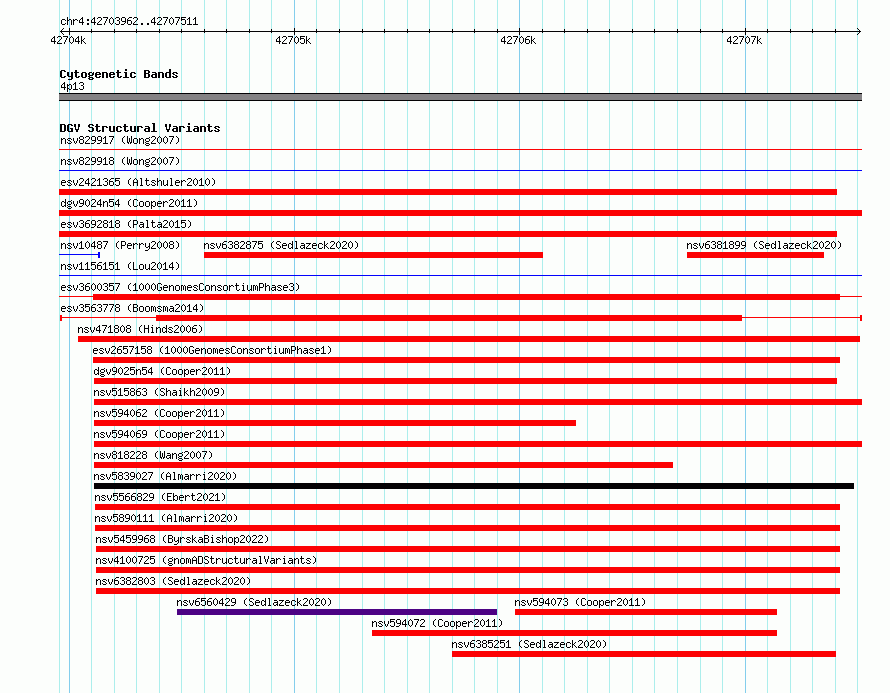Viewport: 890px width, 693px height.
Task: Click nsv5890111 (Almarri2020) label
Action: pyautogui.click(x=166, y=518)
